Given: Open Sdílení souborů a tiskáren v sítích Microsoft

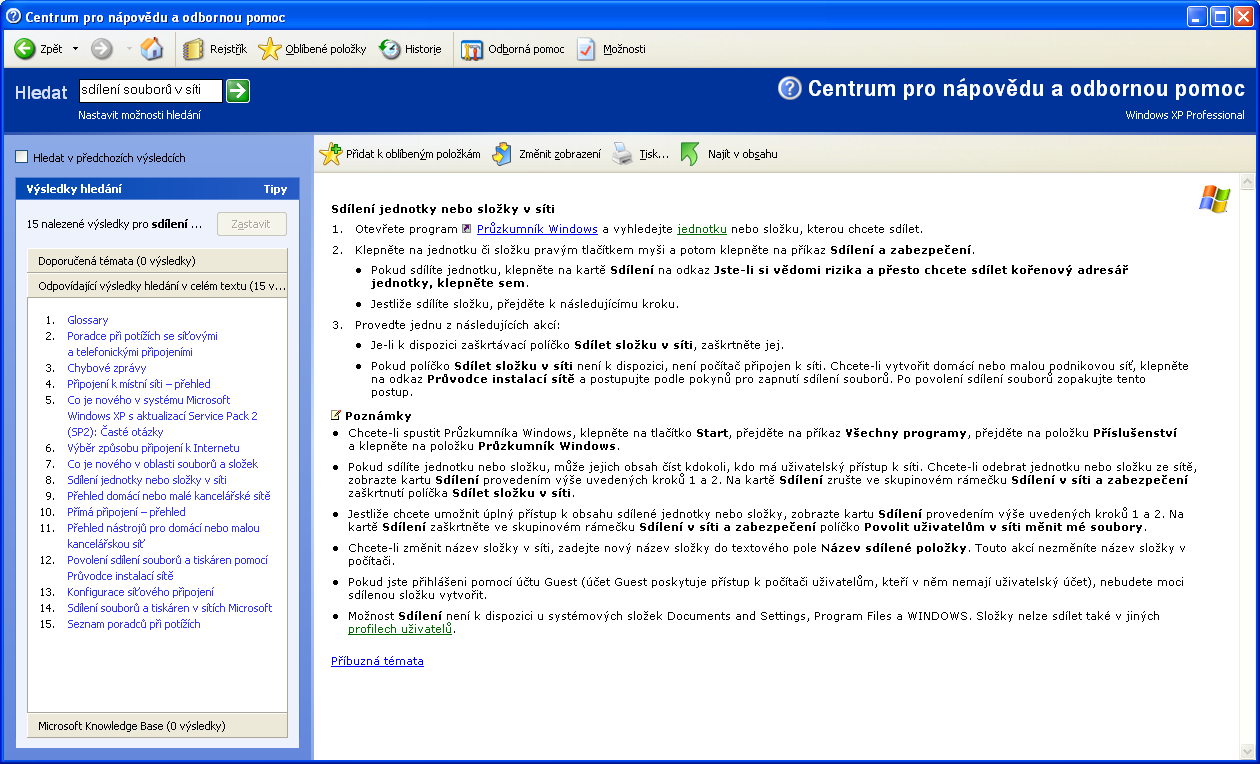Looking at the screenshot, I should (x=170, y=608).
